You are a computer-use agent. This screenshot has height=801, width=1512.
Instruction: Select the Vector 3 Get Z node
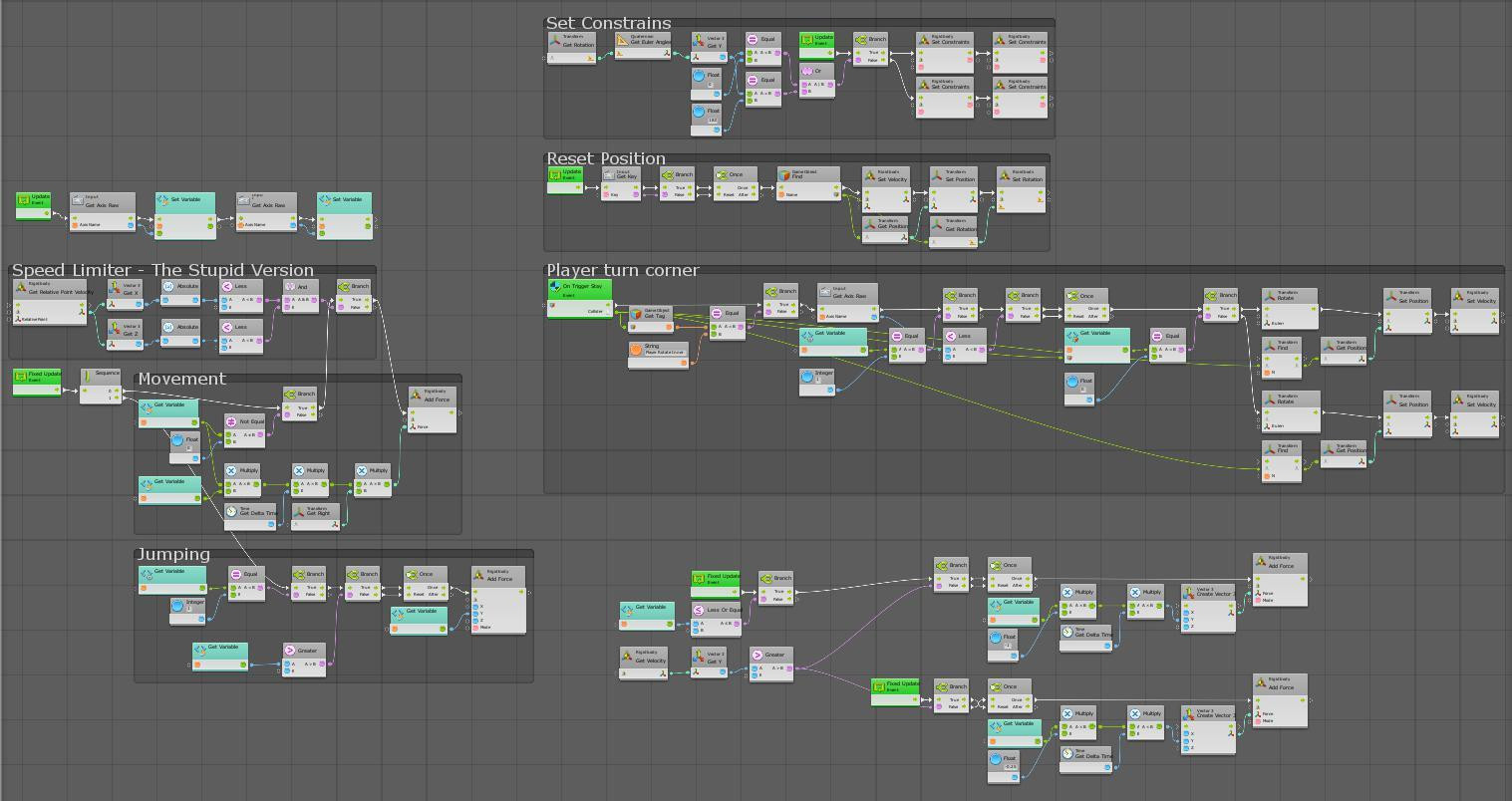click(125, 336)
